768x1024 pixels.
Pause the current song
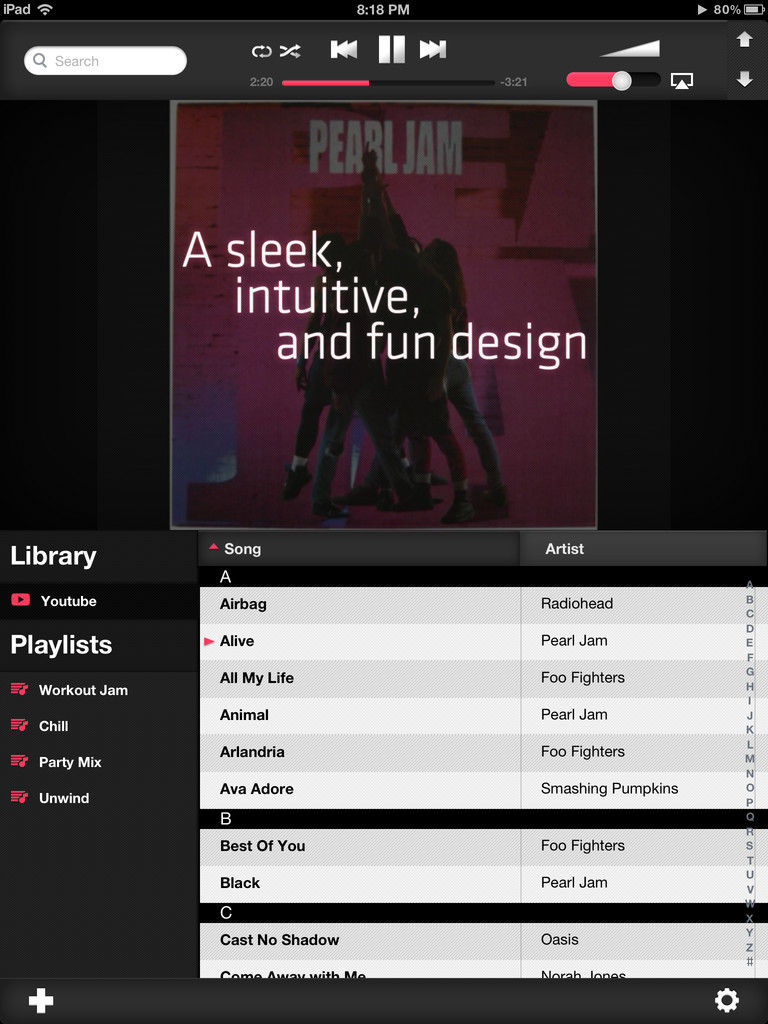point(391,49)
